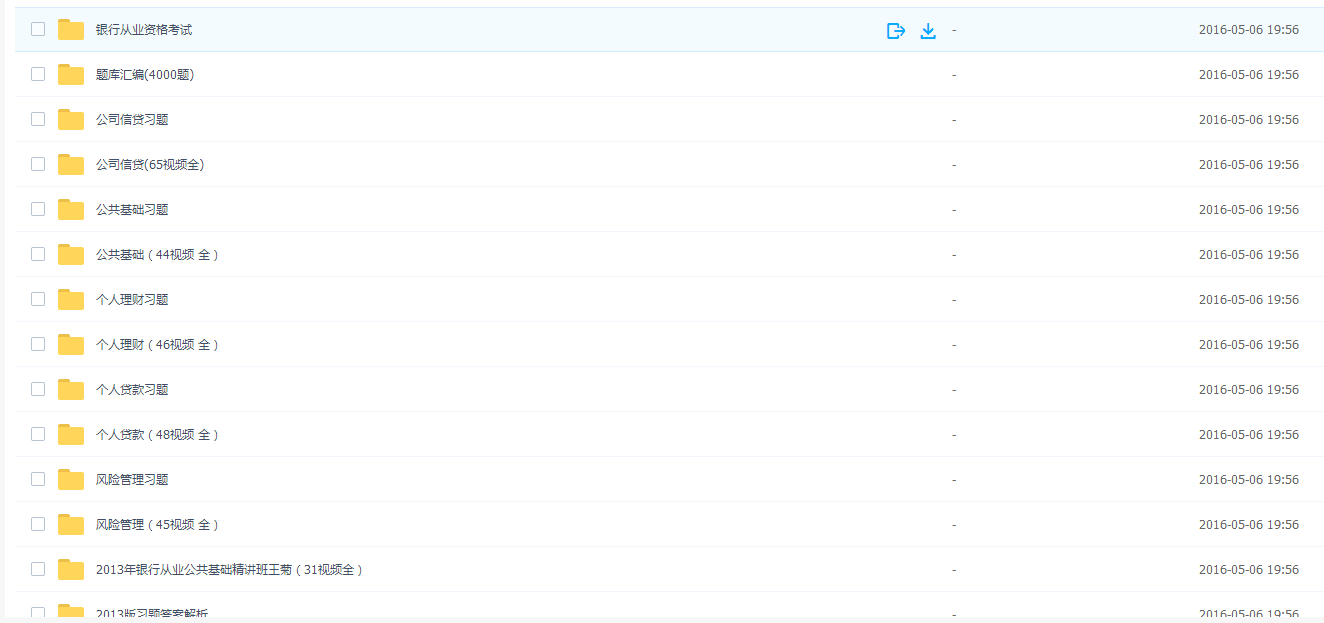Toggle checkbox beside 风险管理(45视频 全)
Image resolution: width=1324 pixels, height=623 pixels.
coord(38,524)
